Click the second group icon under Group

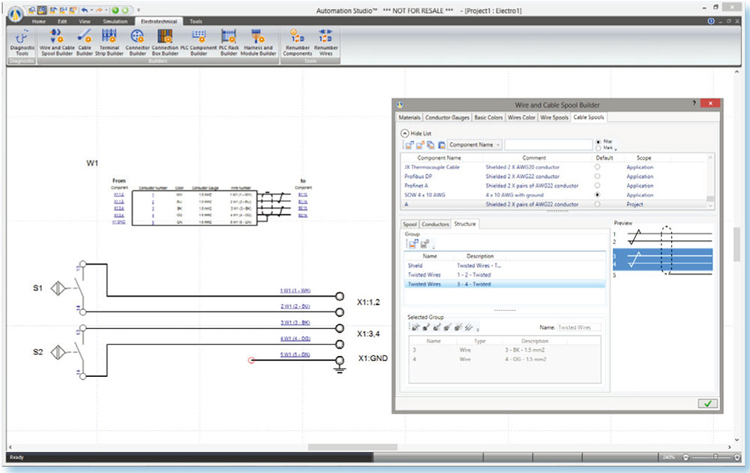[425, 244]
